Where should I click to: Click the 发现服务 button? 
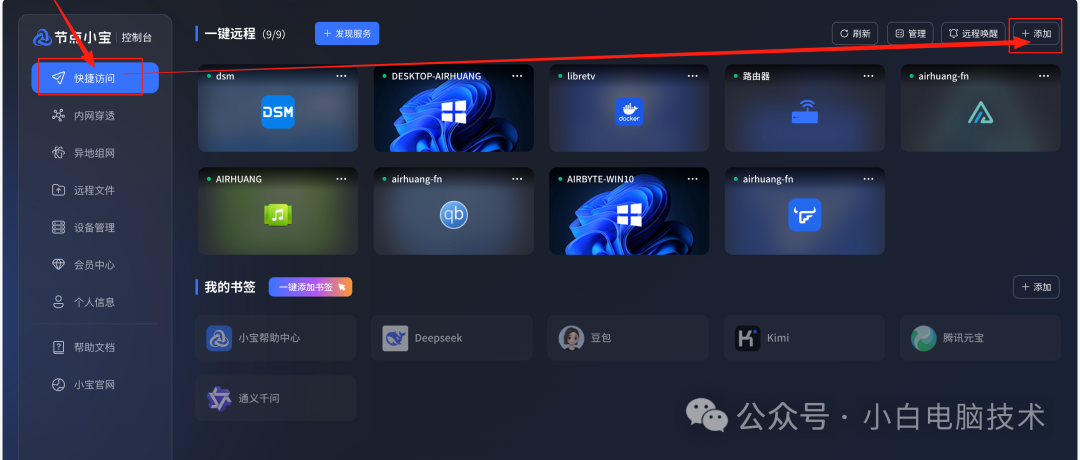[347, 33]
